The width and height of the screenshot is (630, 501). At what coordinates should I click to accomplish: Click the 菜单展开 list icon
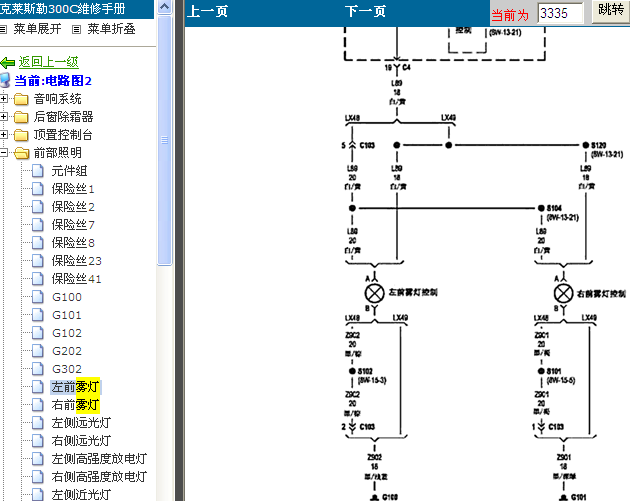[x=3, y=29]
